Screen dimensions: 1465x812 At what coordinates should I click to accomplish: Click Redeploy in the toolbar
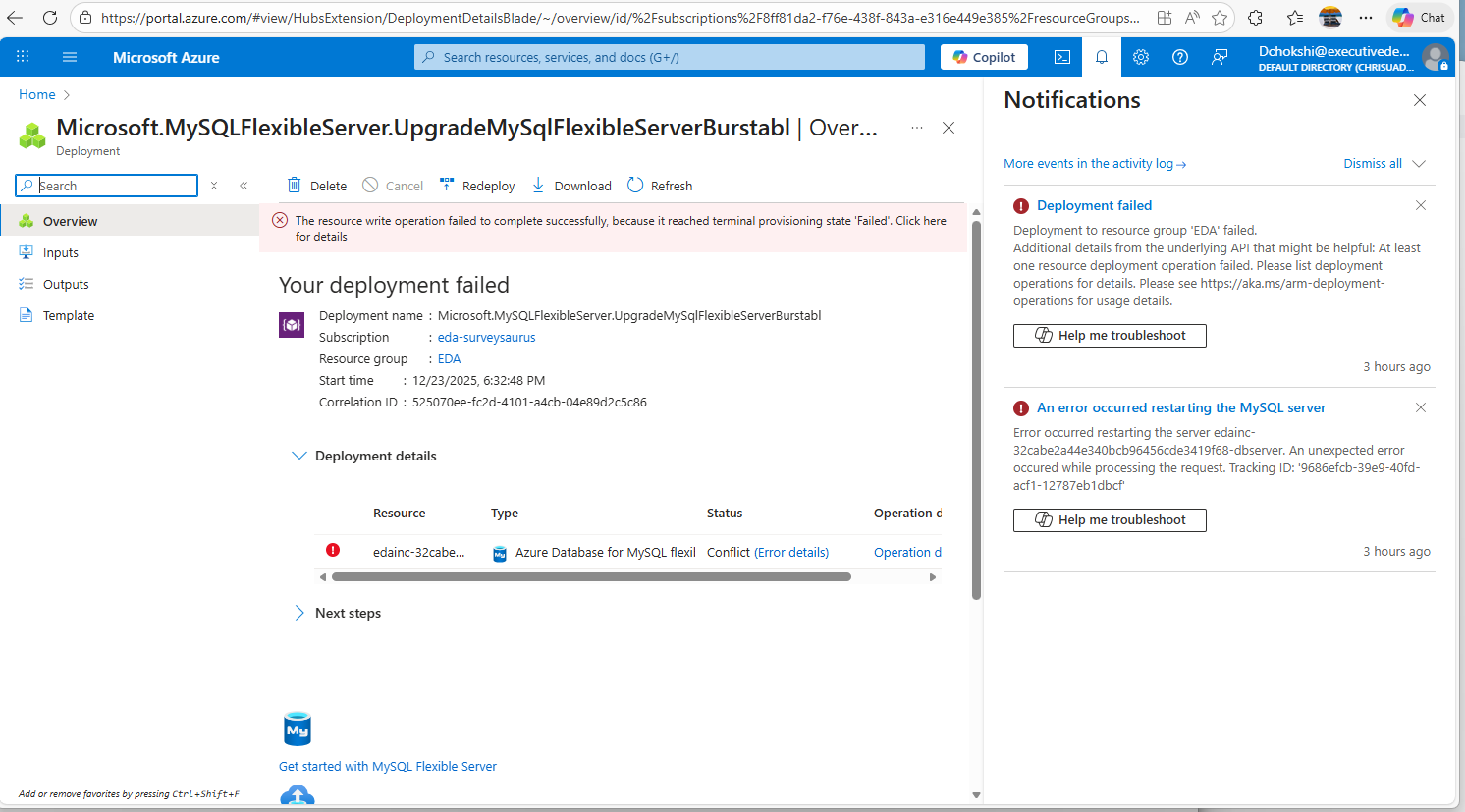point(477,186)
